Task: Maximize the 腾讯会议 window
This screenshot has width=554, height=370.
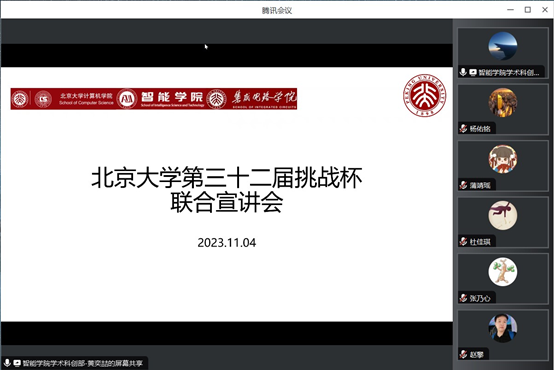Action: pyautogui.click(x=528, y=10)
